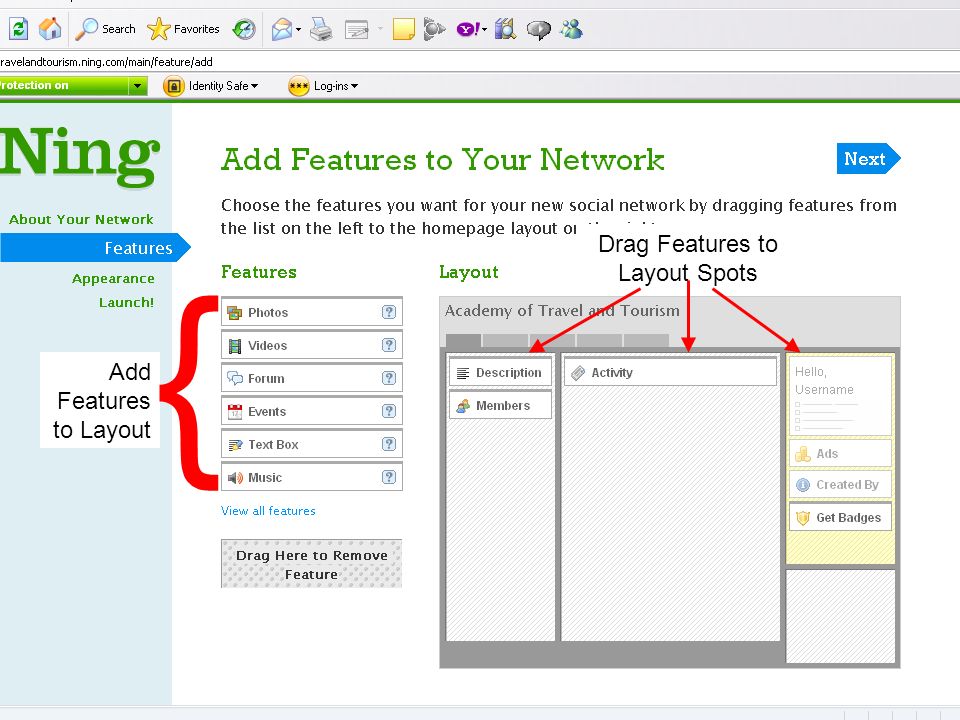Click the speech bubble Discuss icon
The width and height of the screenshot is (960, 720).
pos(539,29)
